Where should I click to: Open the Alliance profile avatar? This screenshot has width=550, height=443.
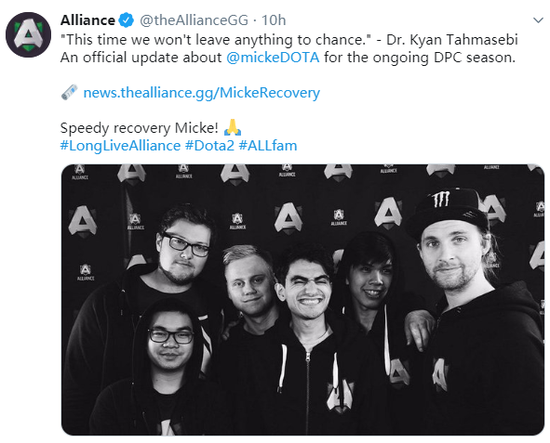pyautogui.click(x=28, y=35)
